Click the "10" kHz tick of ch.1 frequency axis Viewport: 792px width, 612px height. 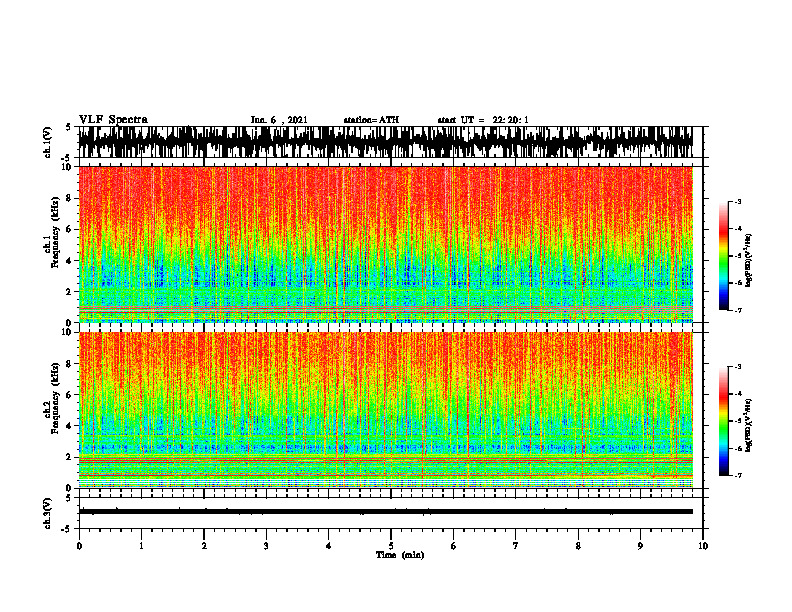coord(68,167)
